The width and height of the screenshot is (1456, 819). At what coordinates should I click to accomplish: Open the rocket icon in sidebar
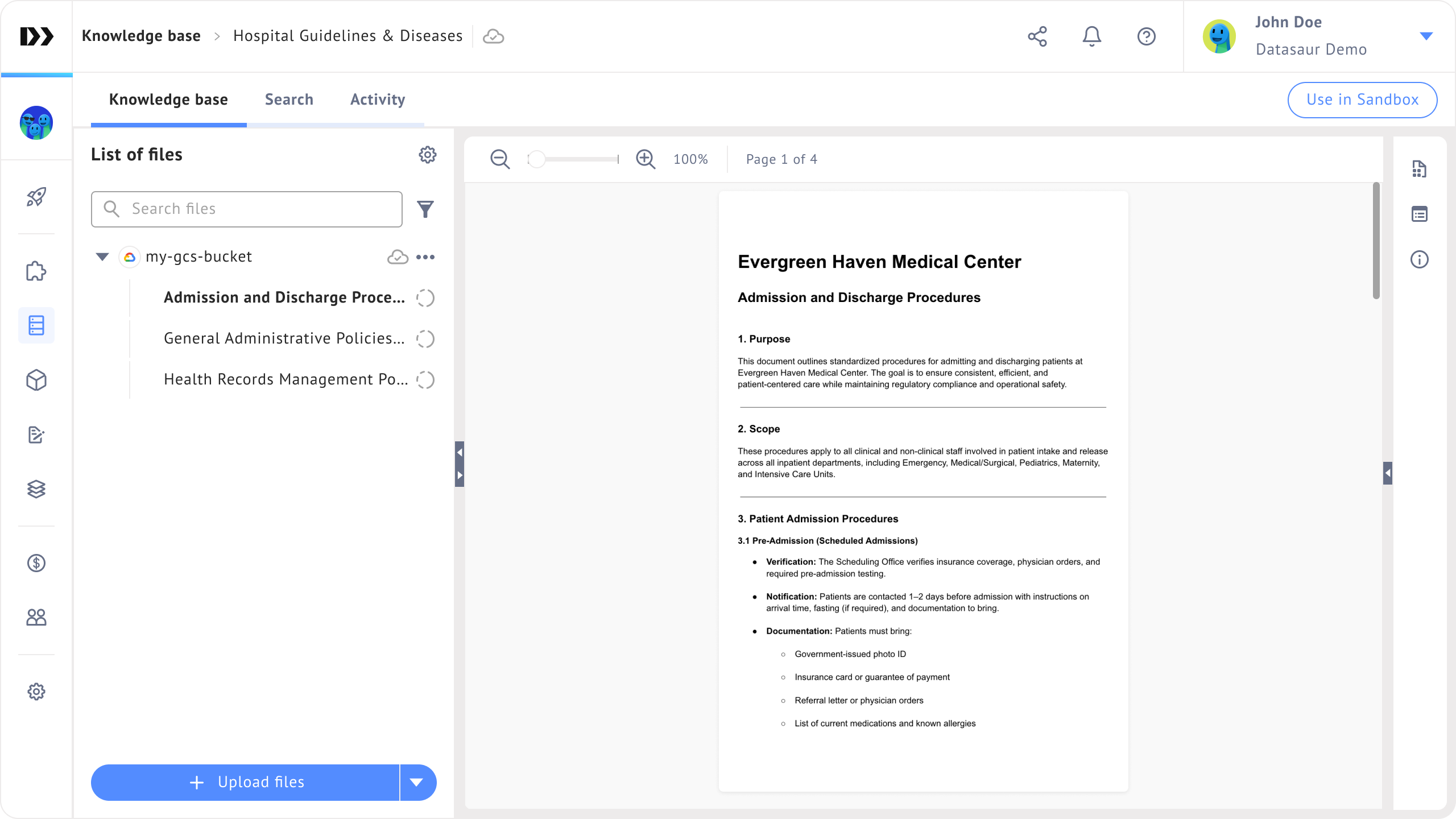click(x=36, y=197)
